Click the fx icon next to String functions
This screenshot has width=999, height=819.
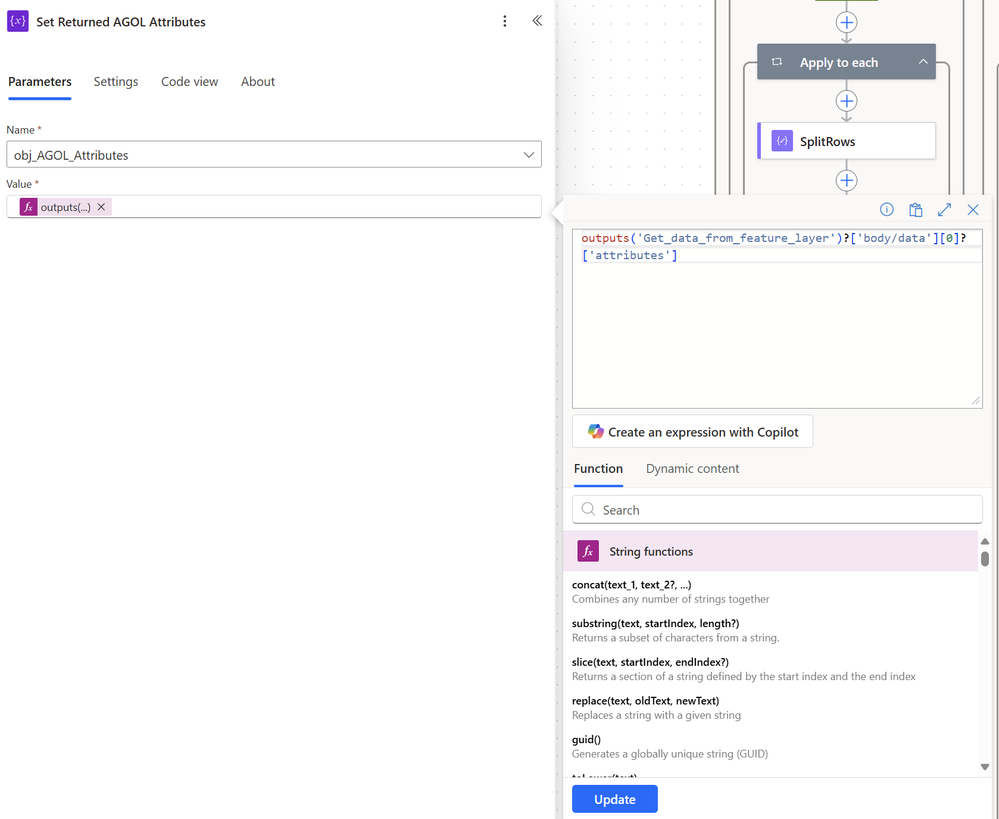point(587,551)
